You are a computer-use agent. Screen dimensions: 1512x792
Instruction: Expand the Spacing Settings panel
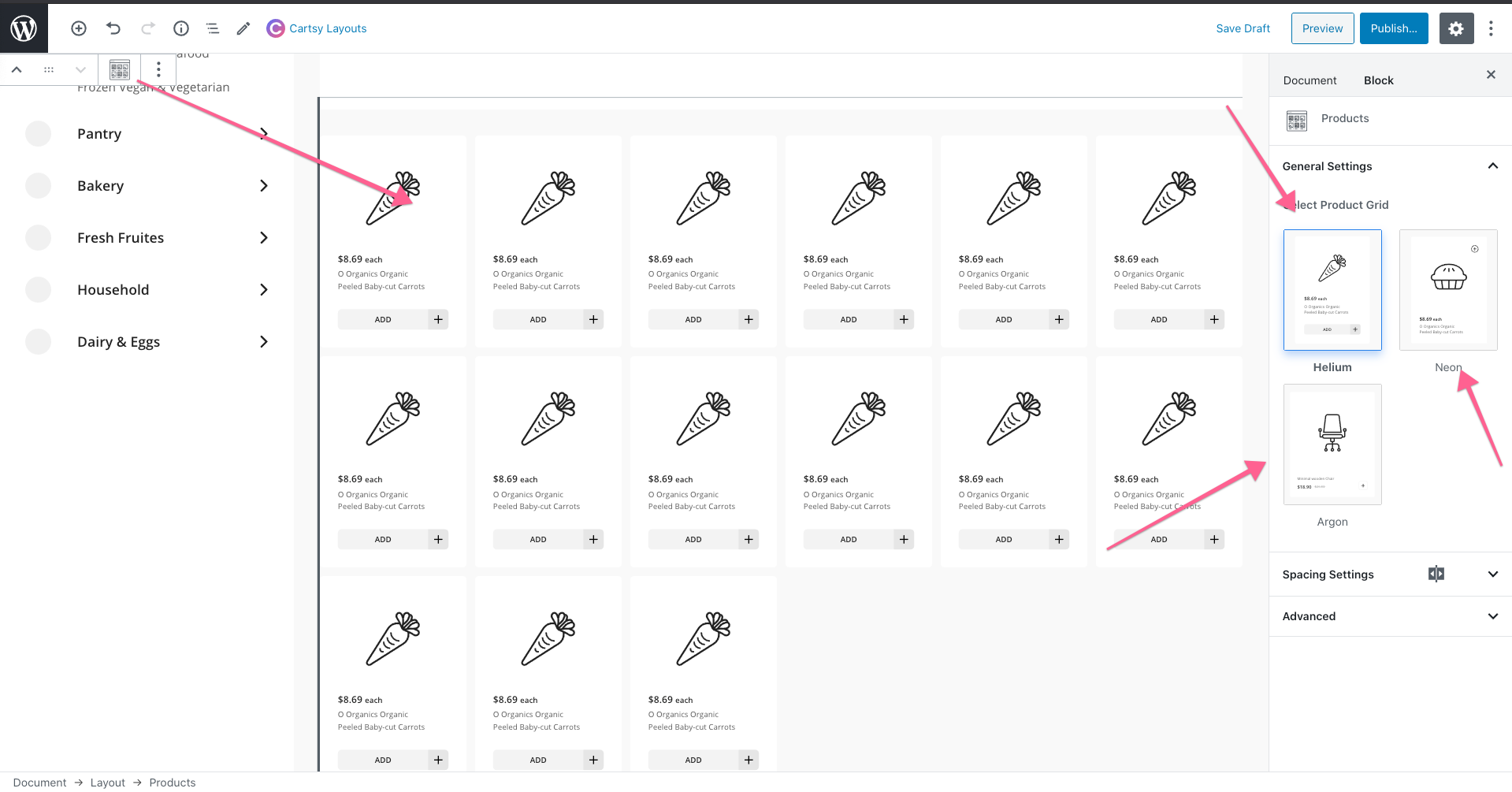click(1390, 574)
